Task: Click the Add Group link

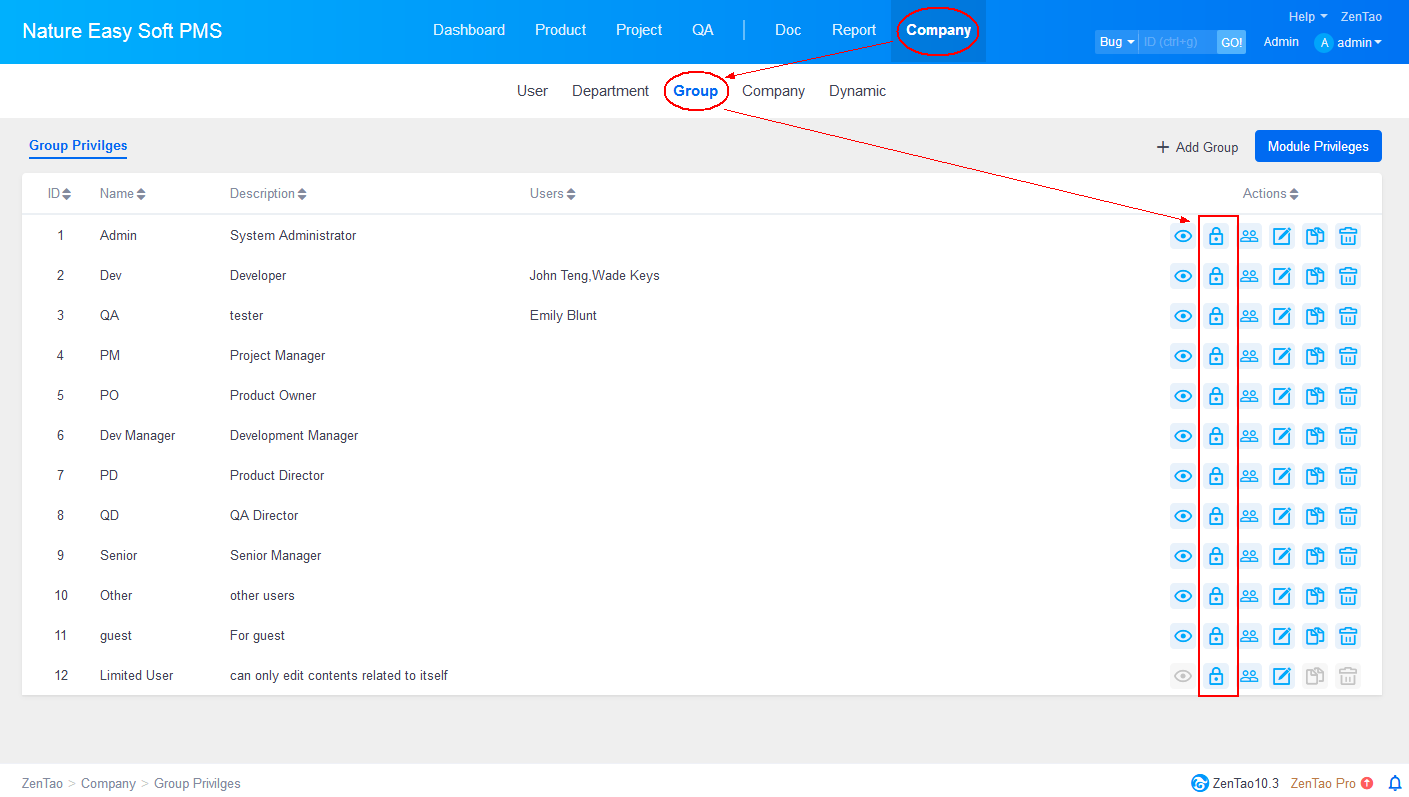Action: (1197, 147)
